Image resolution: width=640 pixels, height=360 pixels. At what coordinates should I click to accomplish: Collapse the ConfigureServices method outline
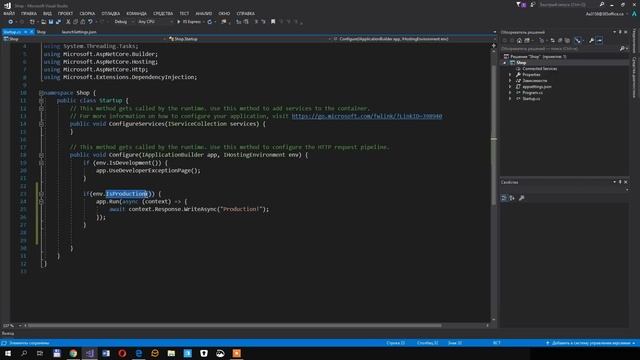[x=41, y=124]
